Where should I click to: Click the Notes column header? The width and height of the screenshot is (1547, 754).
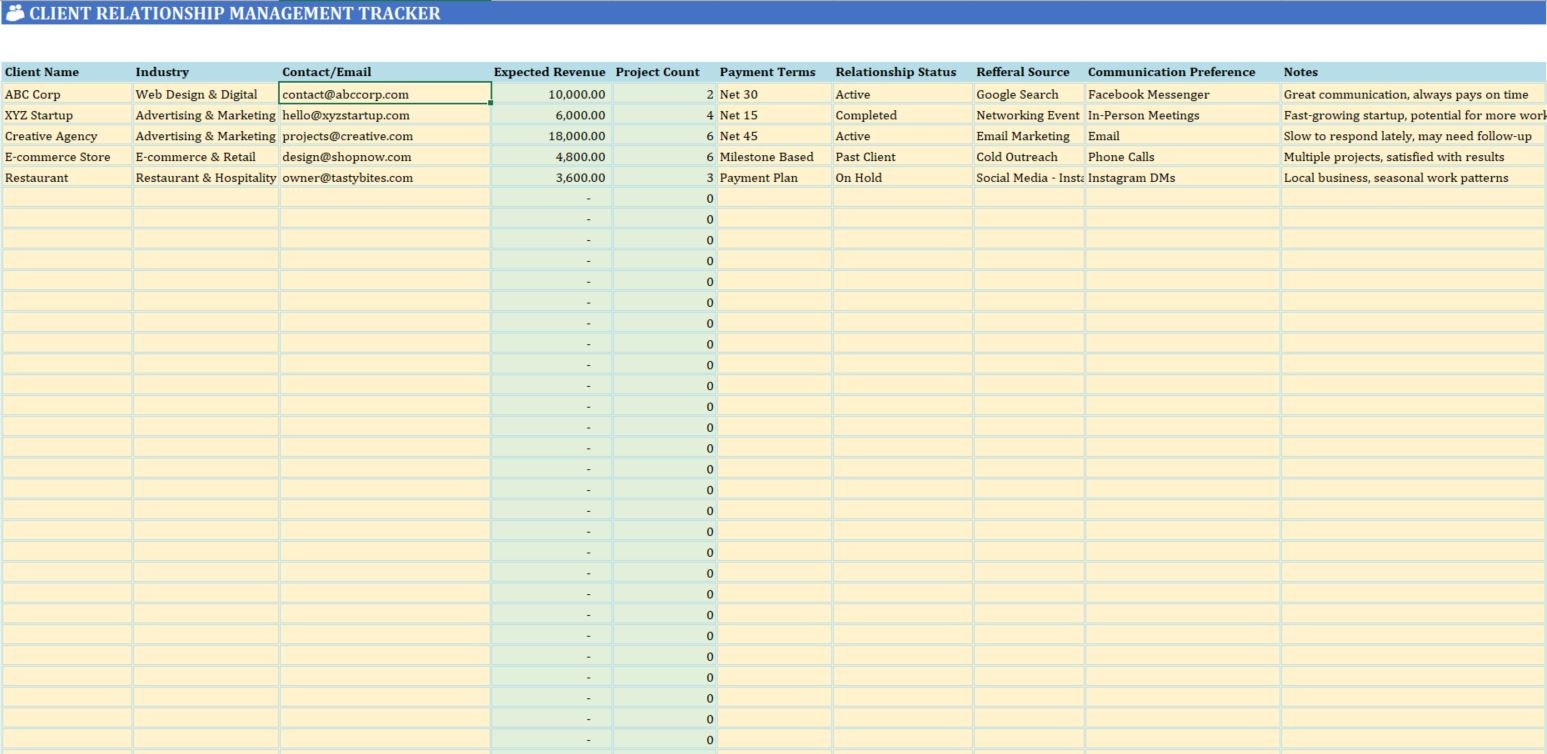1300,71
